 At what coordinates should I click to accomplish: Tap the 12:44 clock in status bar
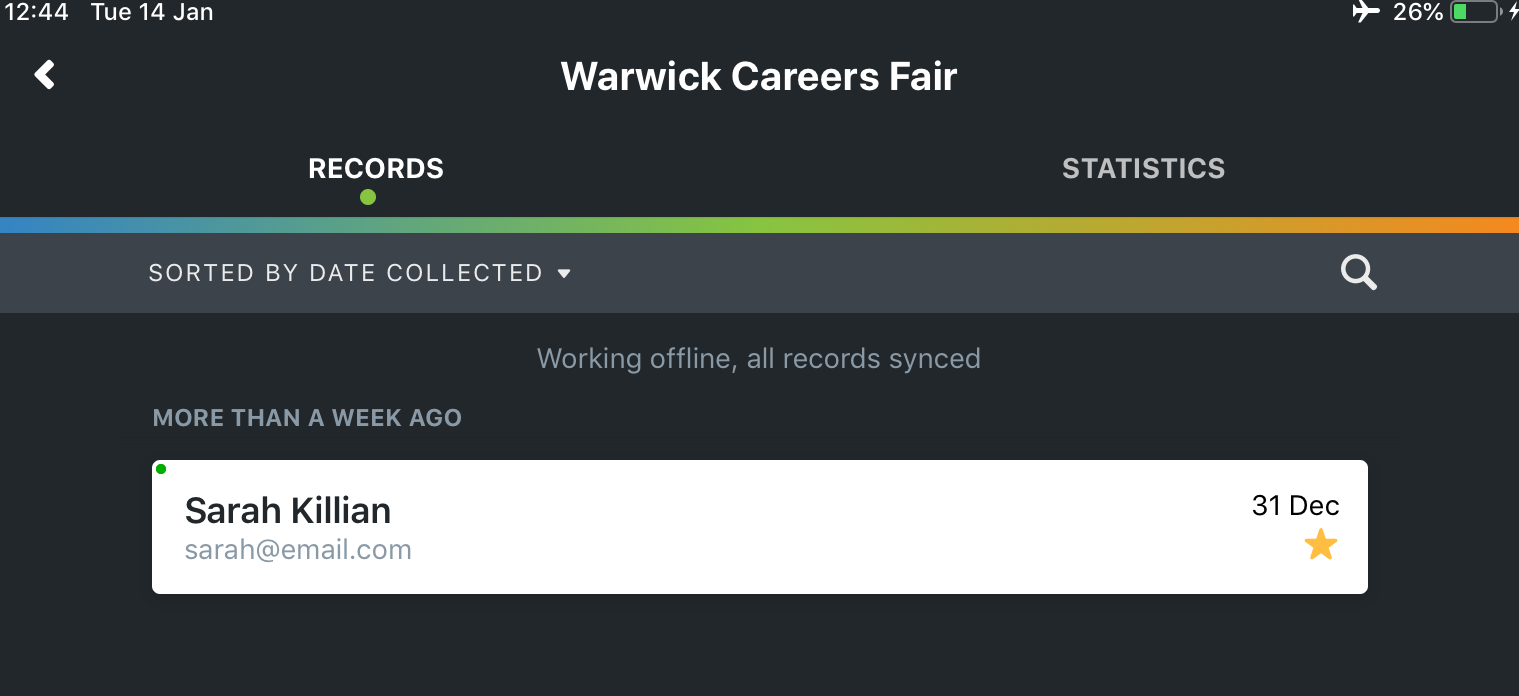pyautogui.click(x=37, y=13)
